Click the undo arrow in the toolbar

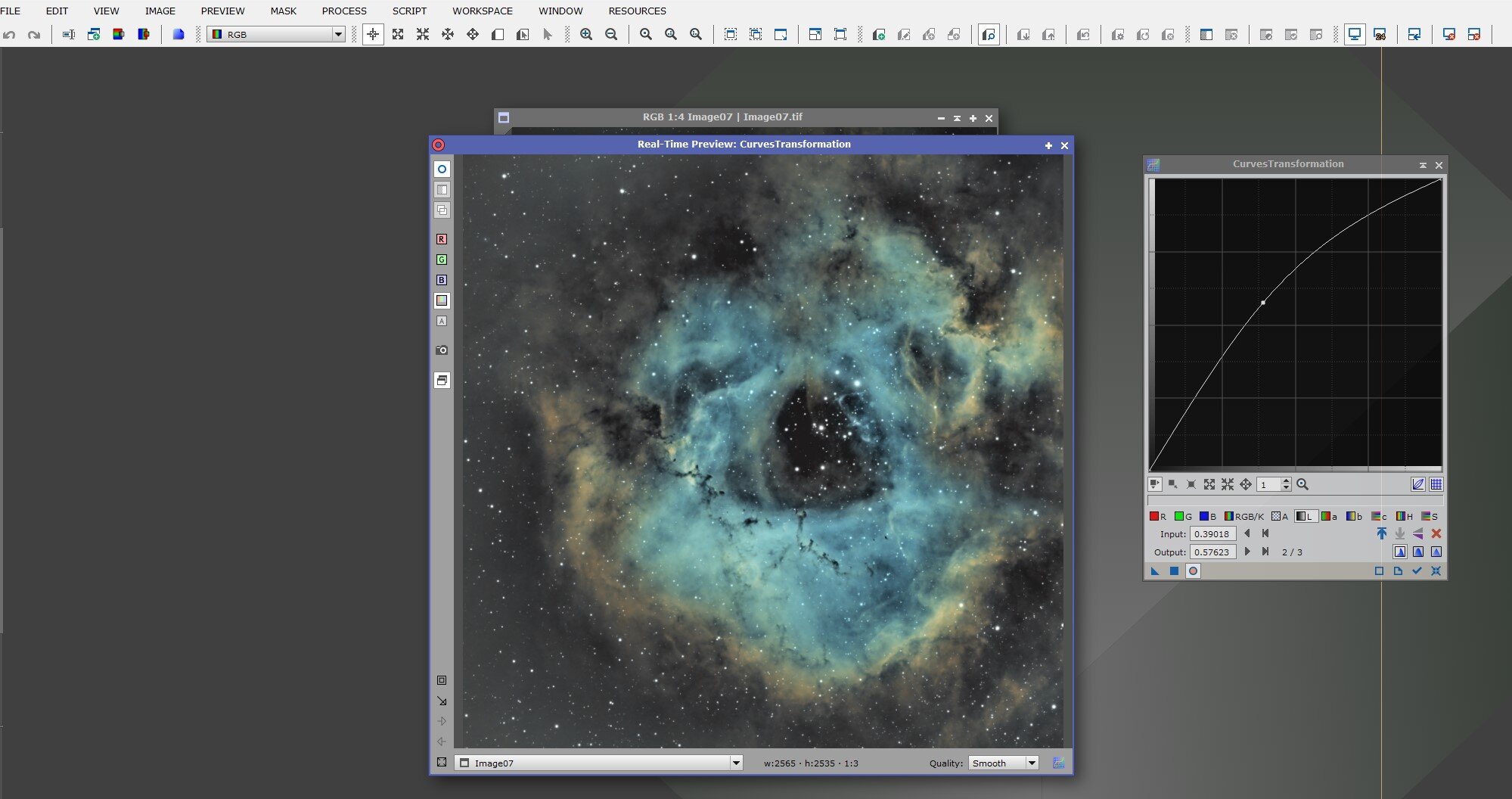[x=9, y=35]
